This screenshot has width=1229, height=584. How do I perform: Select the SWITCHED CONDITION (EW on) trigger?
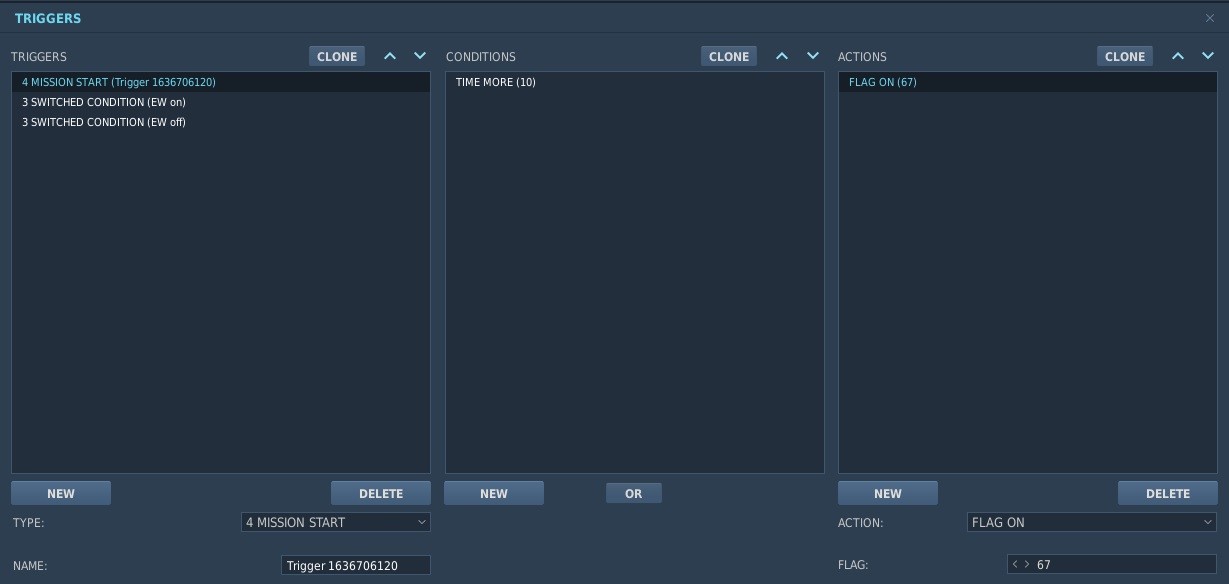(x=221, y=102)
